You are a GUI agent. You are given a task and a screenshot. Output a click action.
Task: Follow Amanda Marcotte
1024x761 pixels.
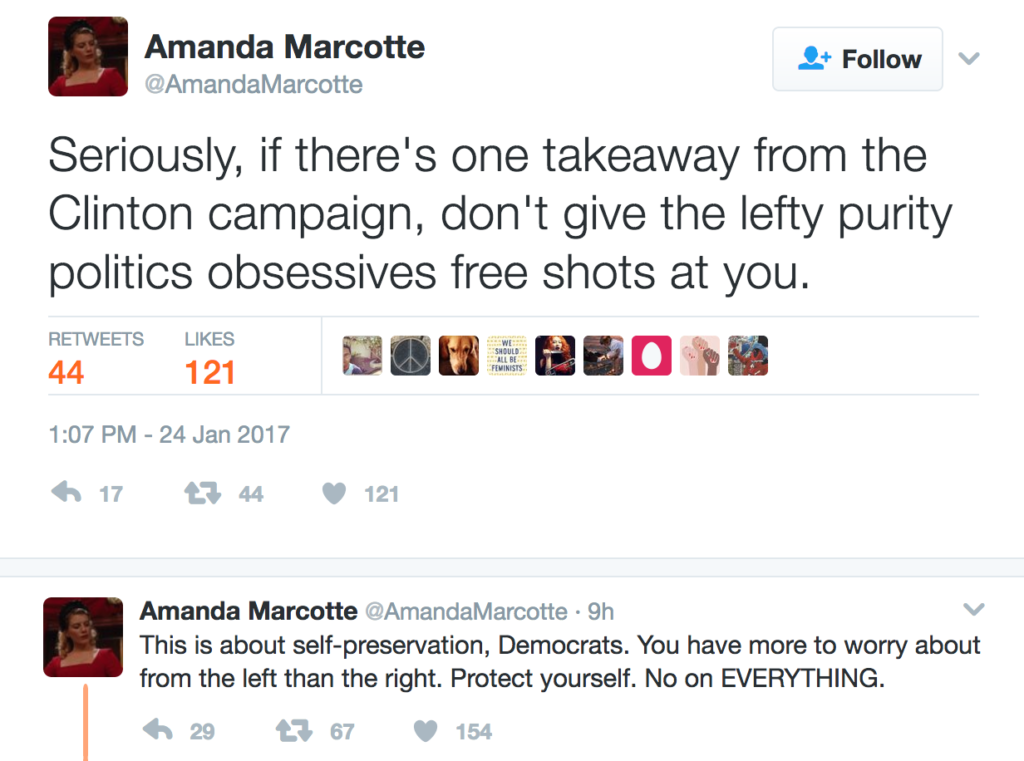tap(857, 59)
